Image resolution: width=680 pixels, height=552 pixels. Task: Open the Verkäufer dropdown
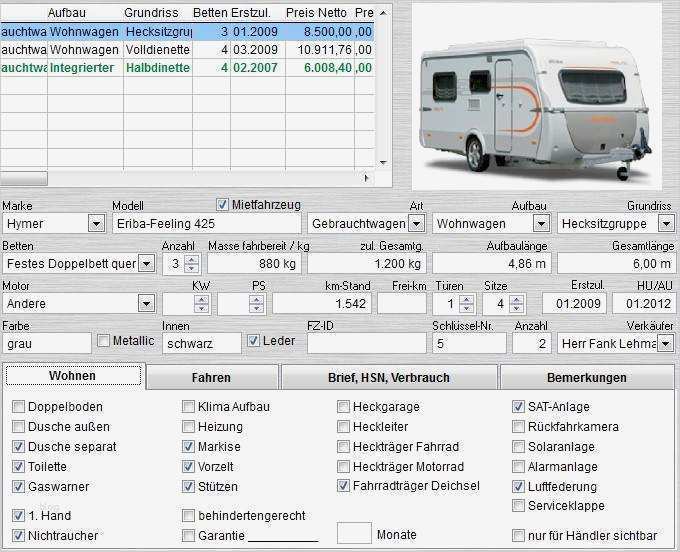666,343
